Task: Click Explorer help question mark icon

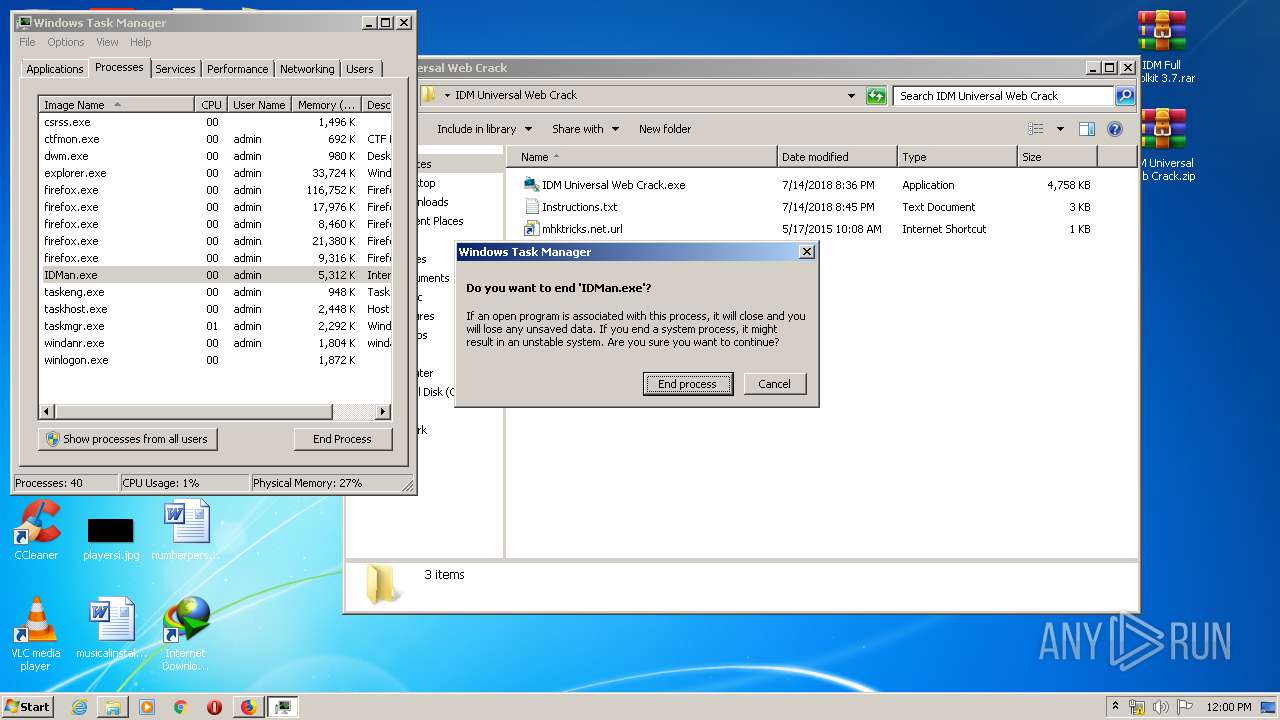Action: (1115, 129)
